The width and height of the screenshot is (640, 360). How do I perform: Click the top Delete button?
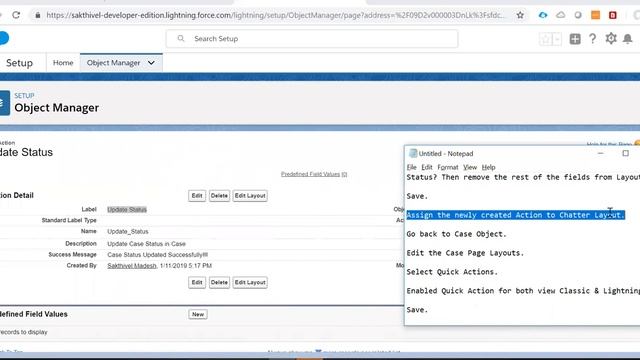click(x=219, y=196)
